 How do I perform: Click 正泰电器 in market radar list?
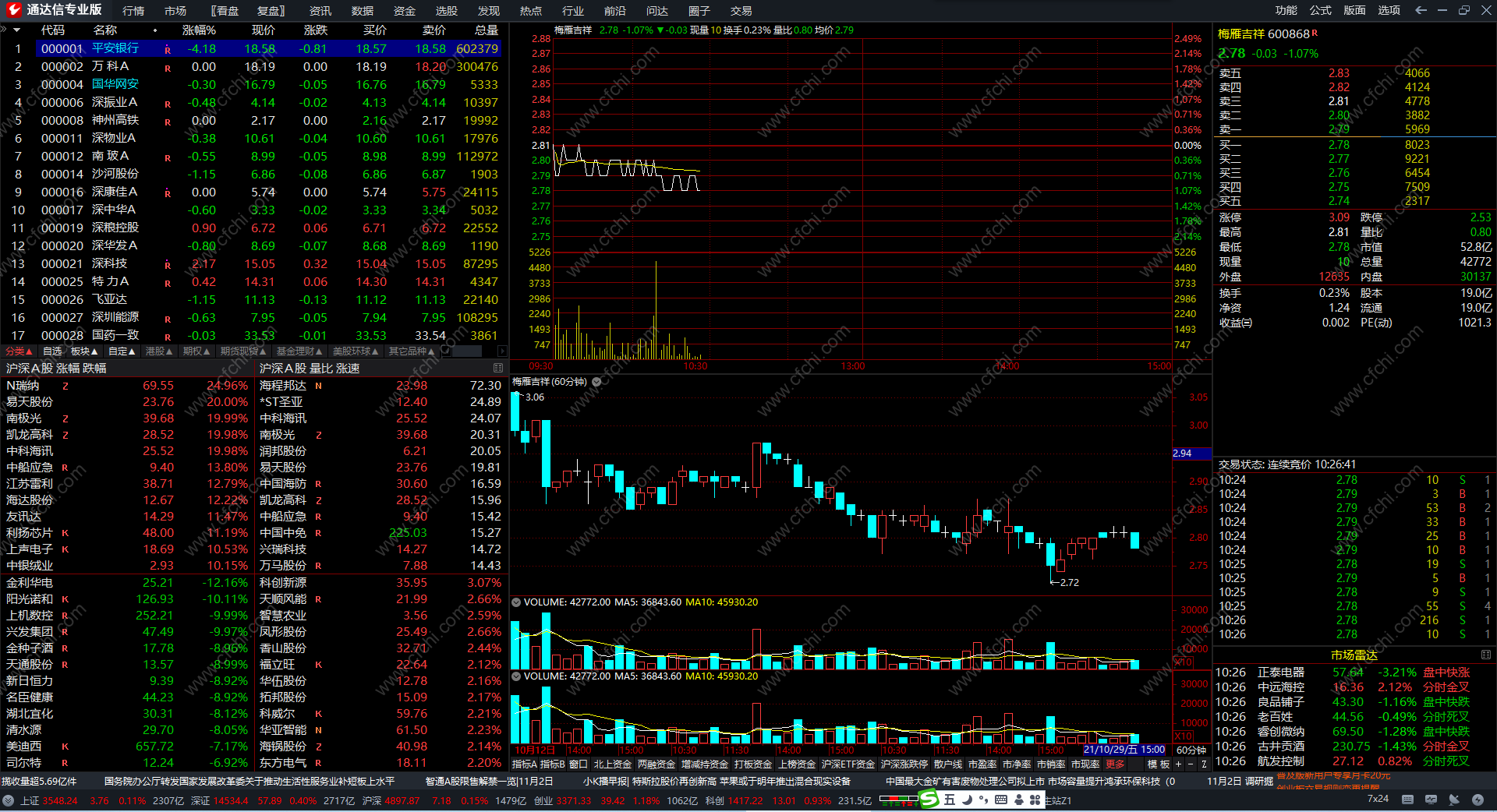click(1280, 673)
